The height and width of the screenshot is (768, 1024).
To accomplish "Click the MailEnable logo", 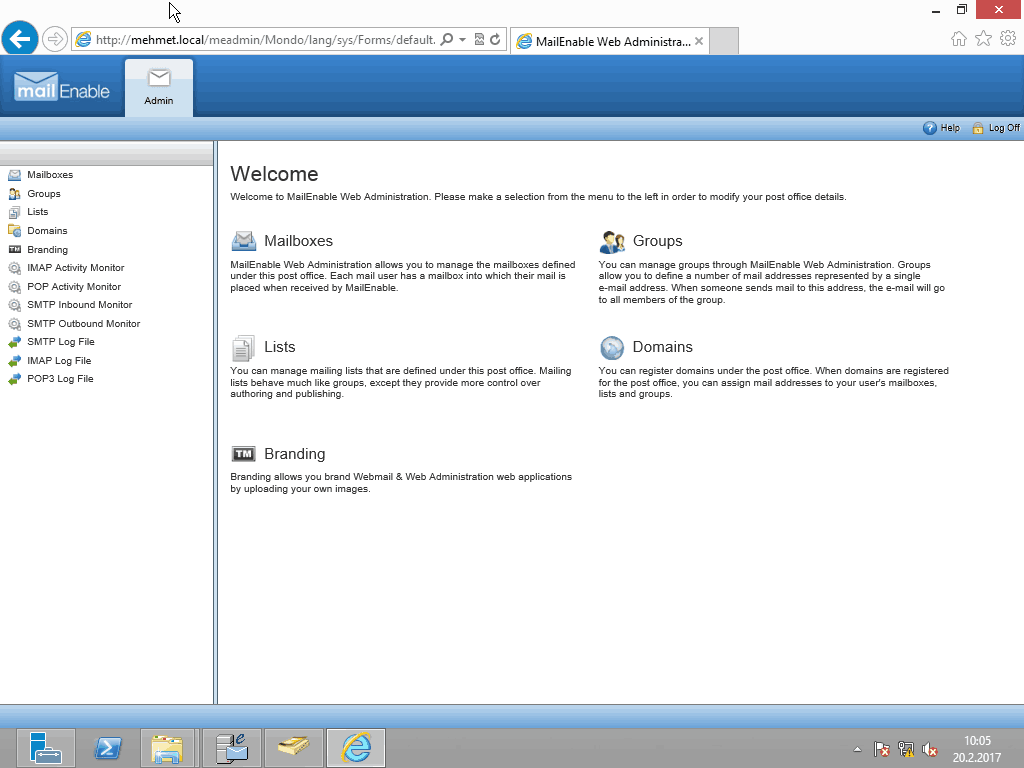I will (62, 88).
